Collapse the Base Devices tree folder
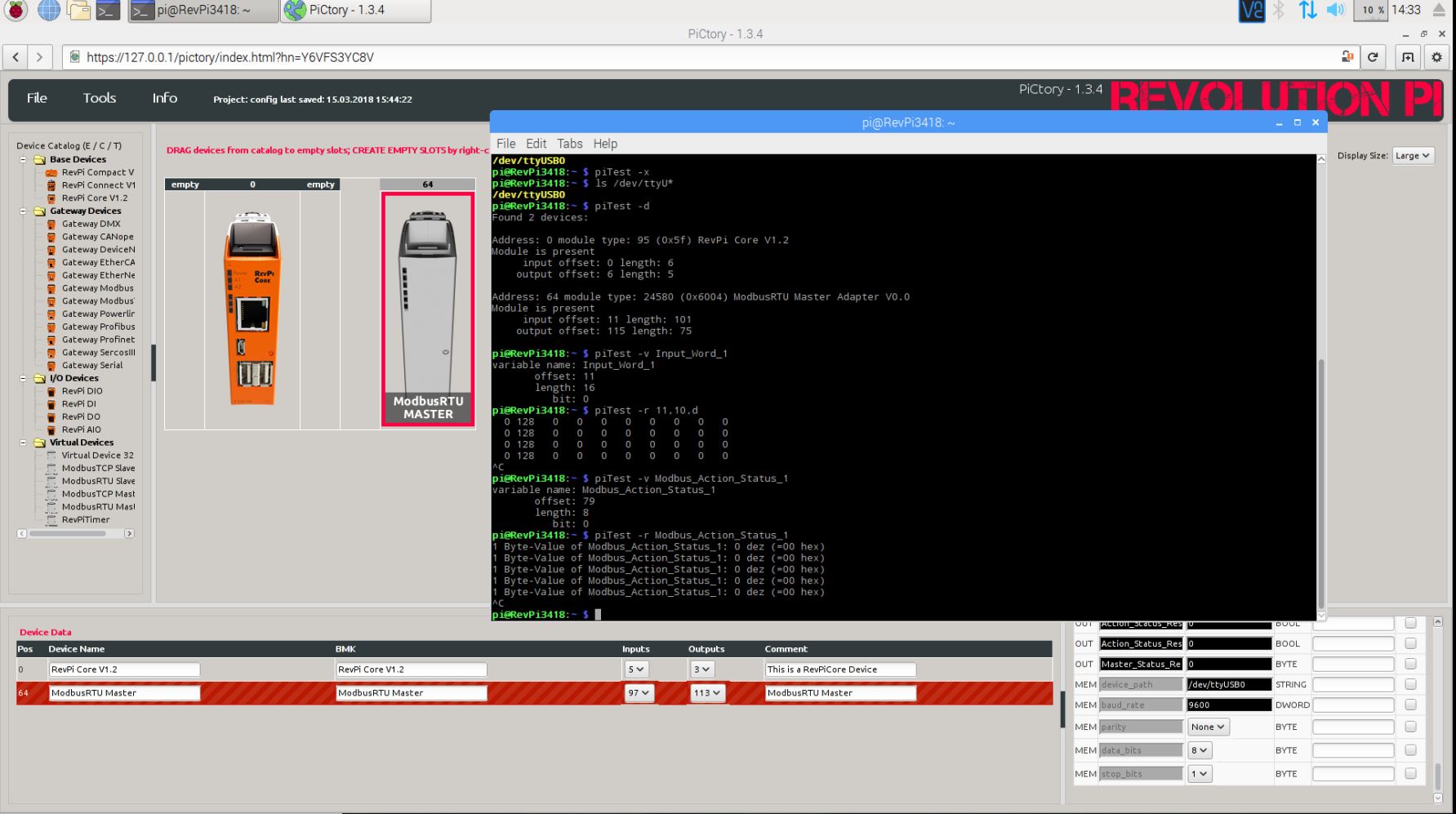 pyautogui.click(x=23, y=160)
